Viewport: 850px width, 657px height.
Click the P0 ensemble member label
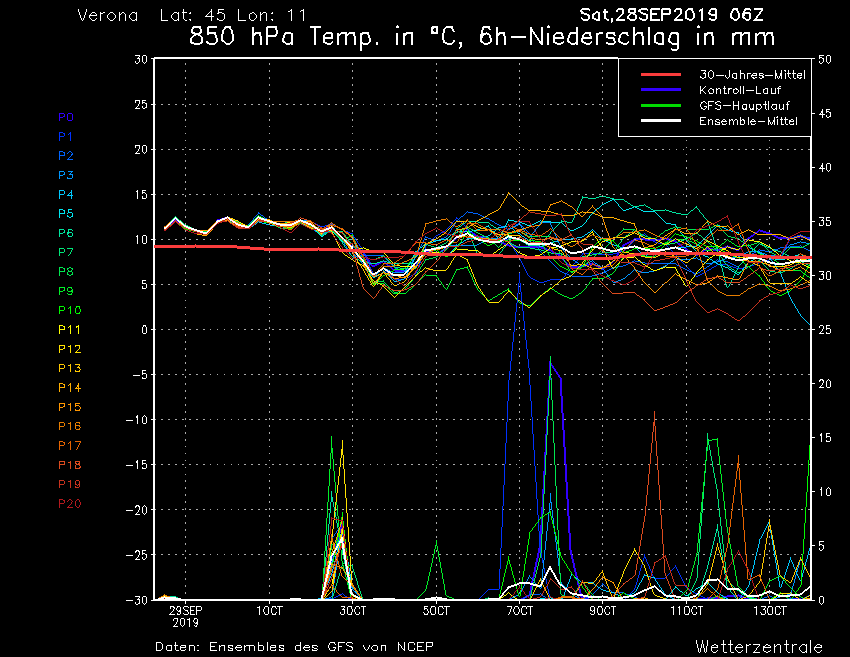coord(66,117)
